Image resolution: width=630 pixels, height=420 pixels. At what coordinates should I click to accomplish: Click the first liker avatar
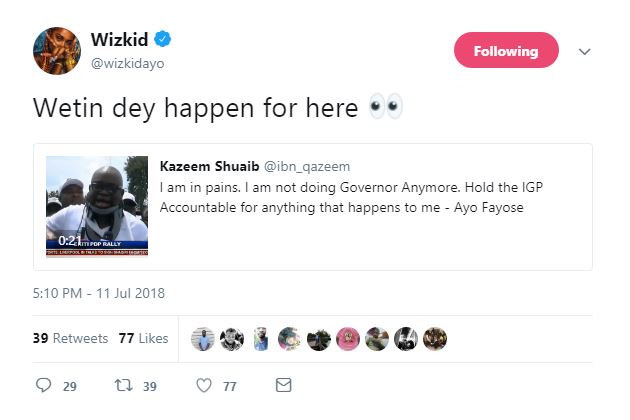coord(203,339)
